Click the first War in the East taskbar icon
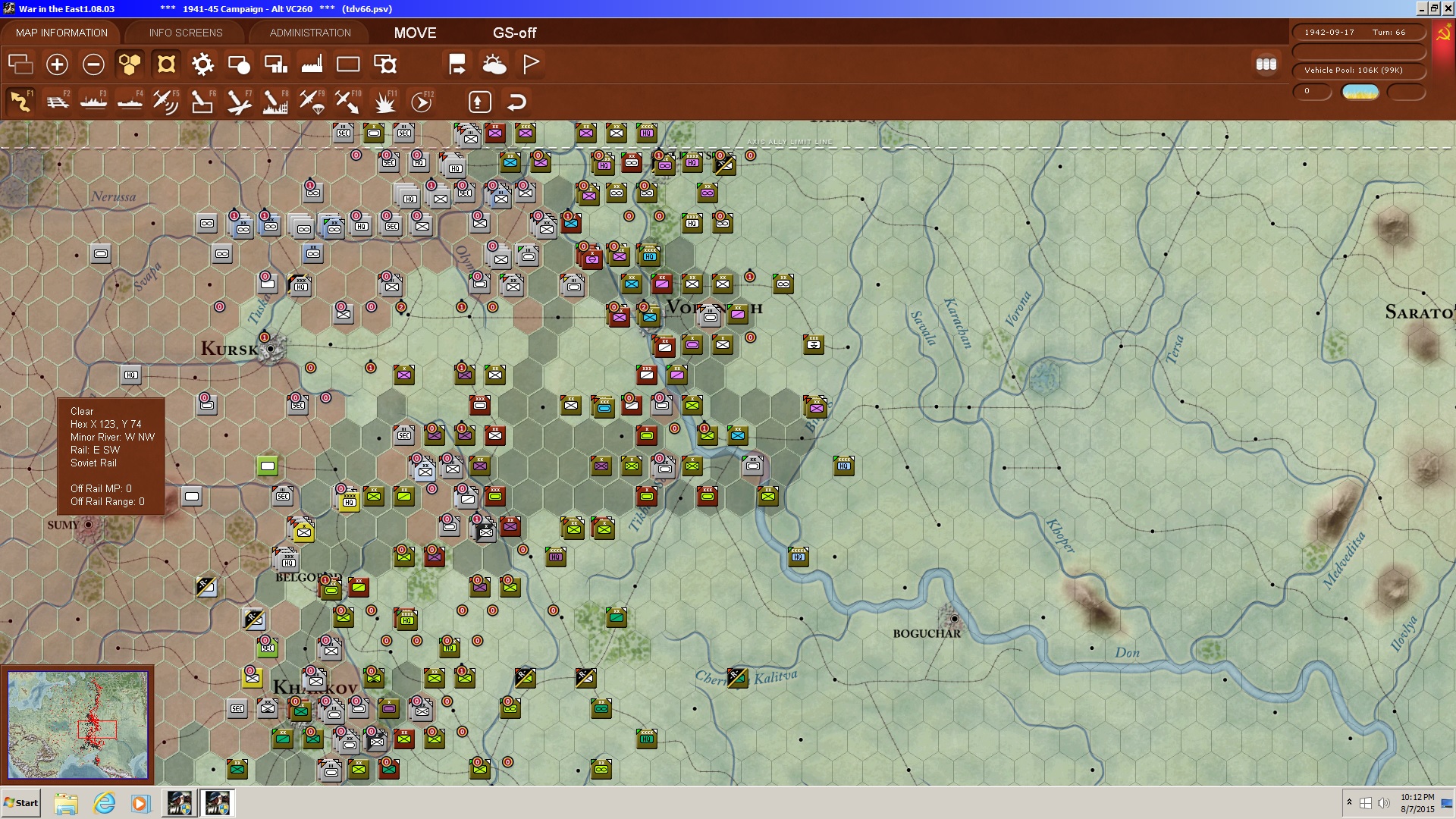Viewport: 1456px width, 819px height. pos(180,803)
